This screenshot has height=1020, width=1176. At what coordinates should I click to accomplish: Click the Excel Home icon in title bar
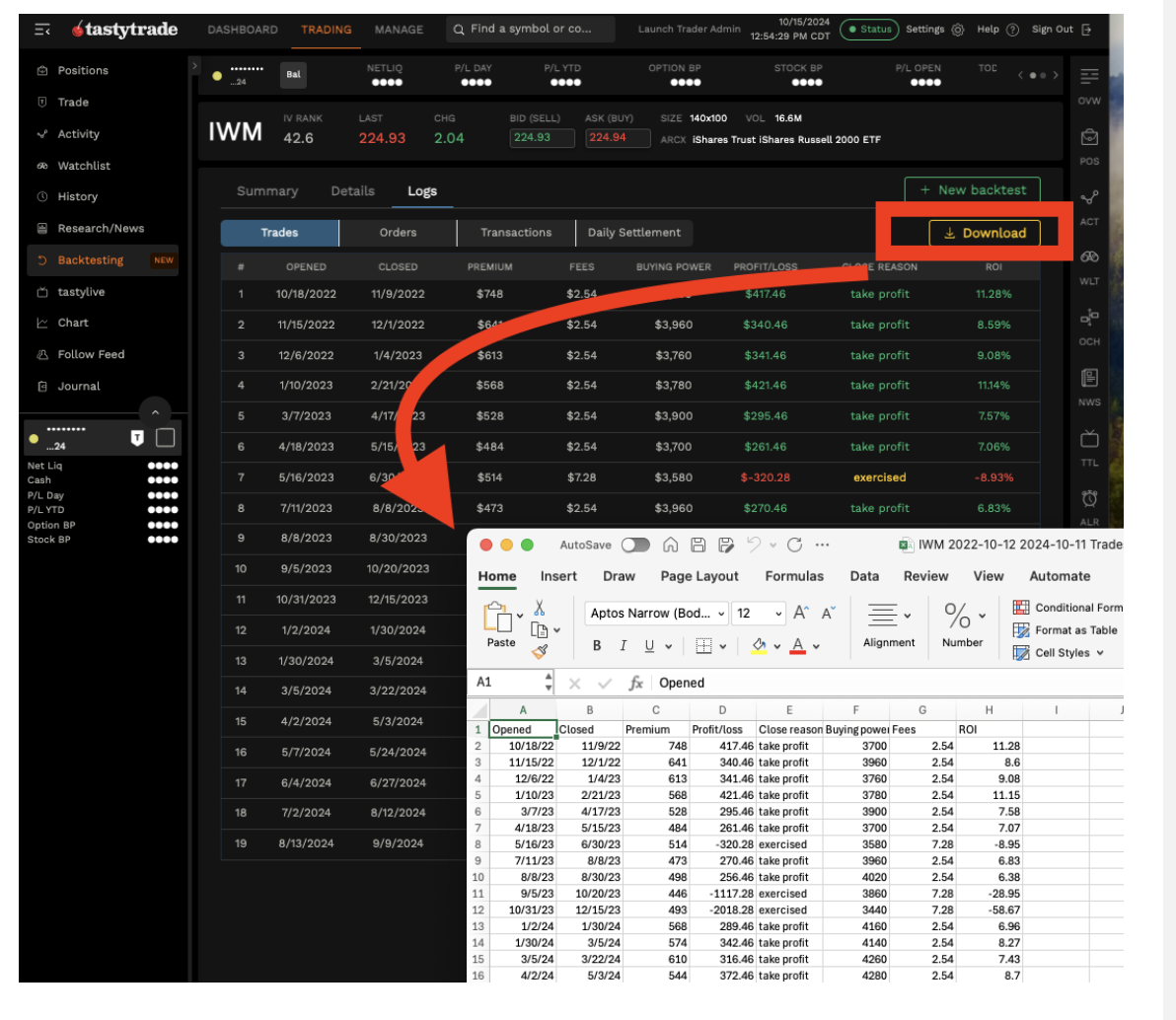click(x=670, y=546)
